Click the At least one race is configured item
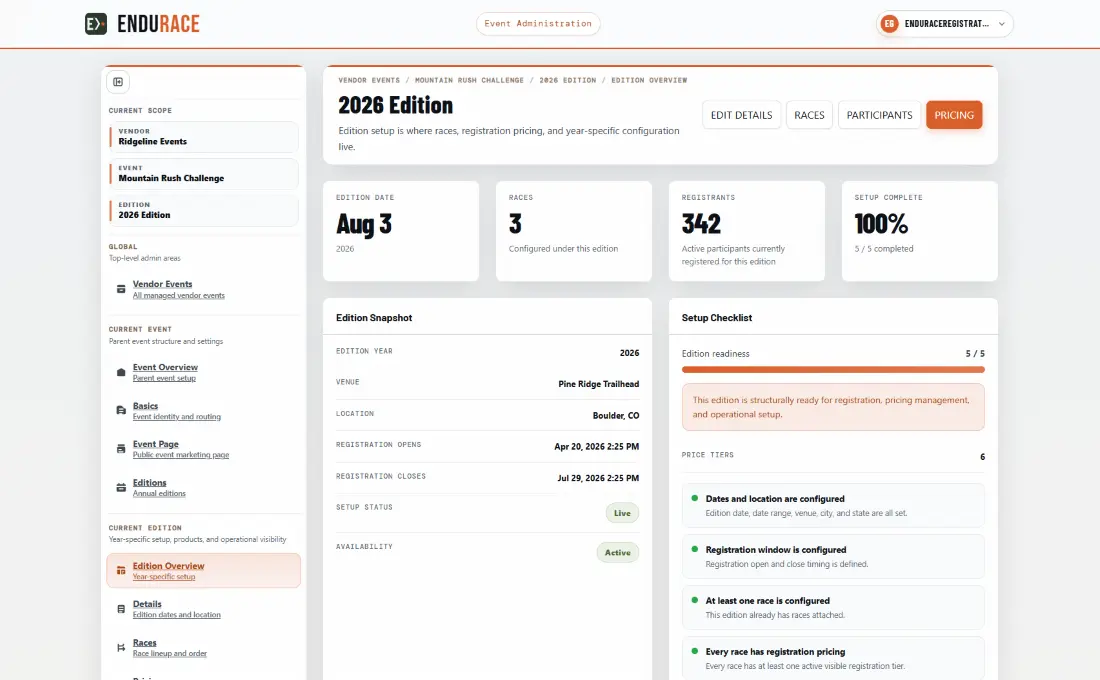 click(x=833, y=608)
